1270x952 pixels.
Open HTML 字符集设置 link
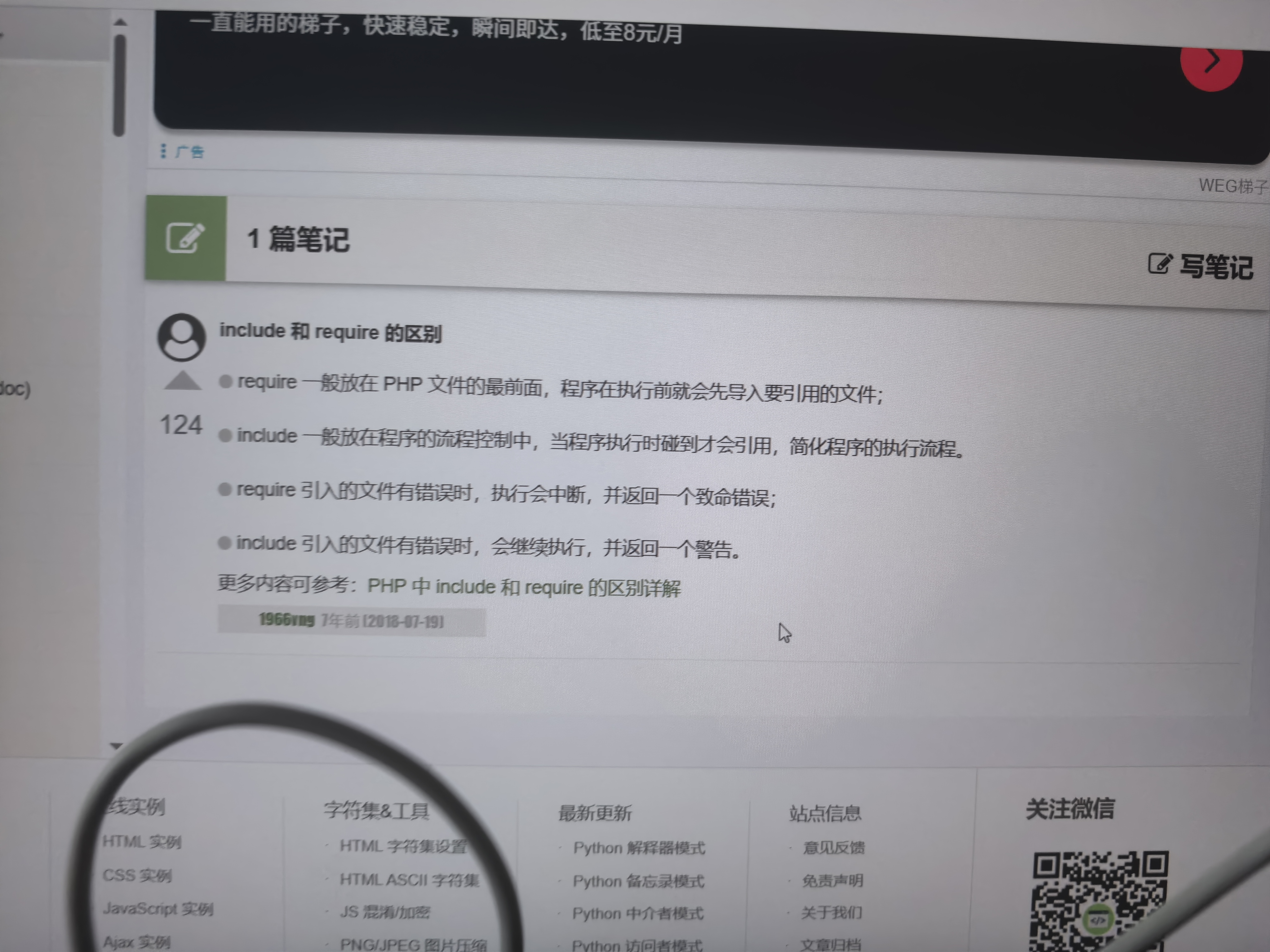[x=403, y=846]
